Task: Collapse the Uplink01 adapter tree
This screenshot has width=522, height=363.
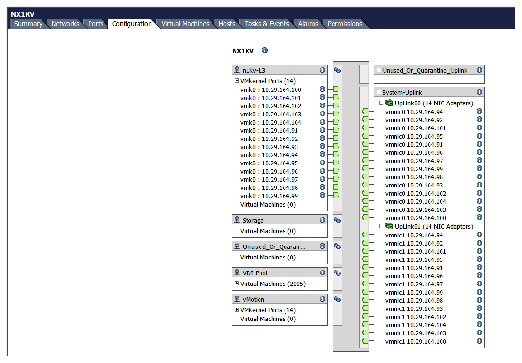Action: pyautogui.click(x=381, y=226)
